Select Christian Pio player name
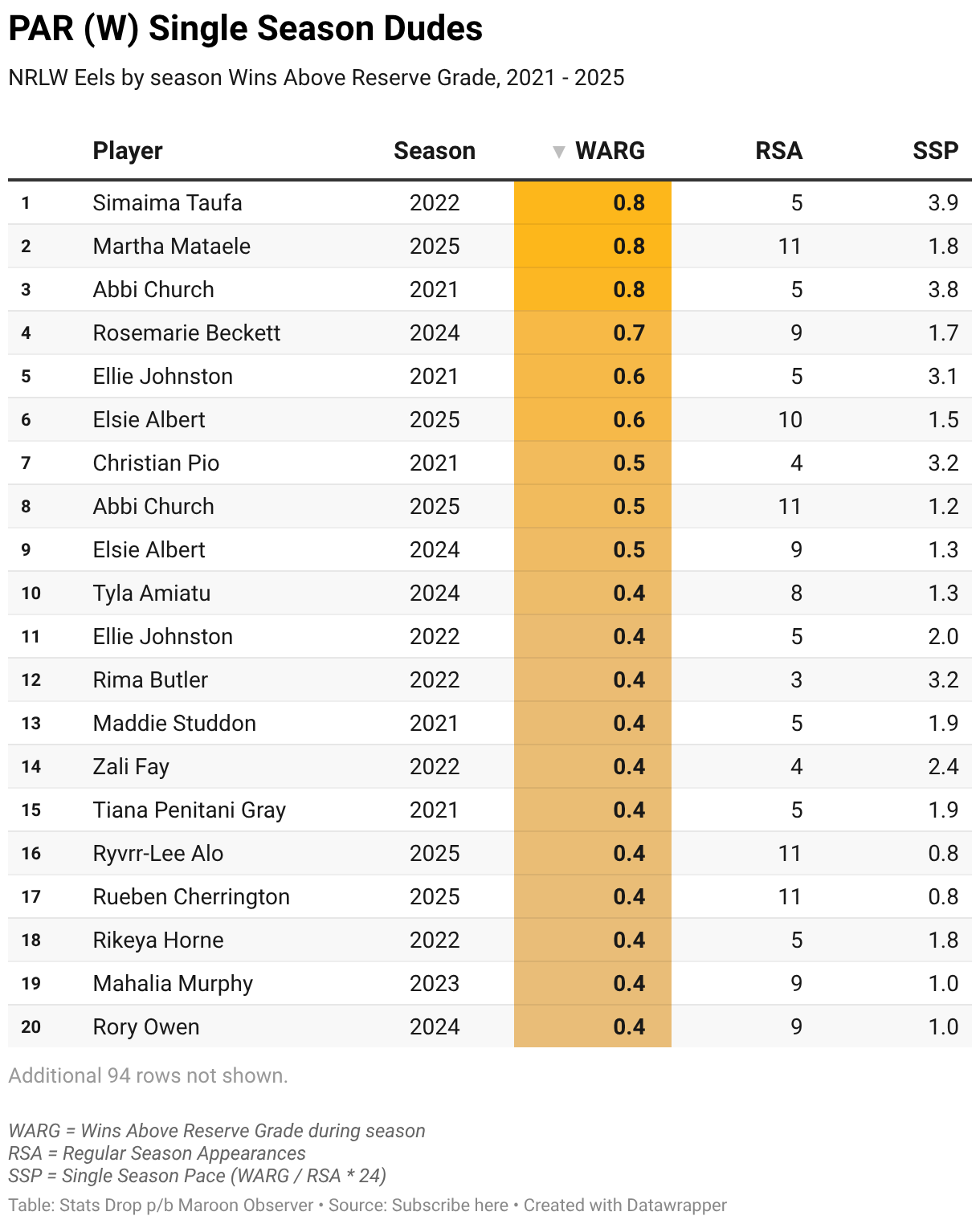The height and width of the screenshot is (1224, 980). point(156,463)
